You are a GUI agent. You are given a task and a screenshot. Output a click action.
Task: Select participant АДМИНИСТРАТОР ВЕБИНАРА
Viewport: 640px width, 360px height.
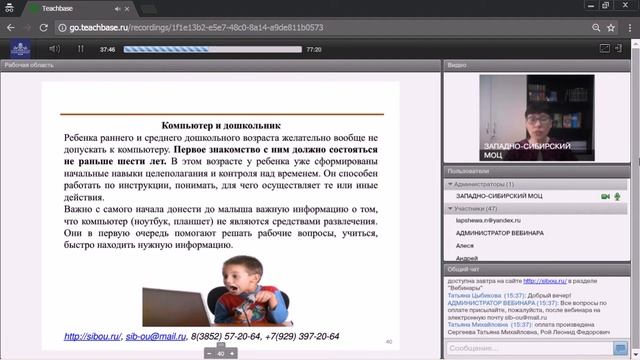[500, 233]
